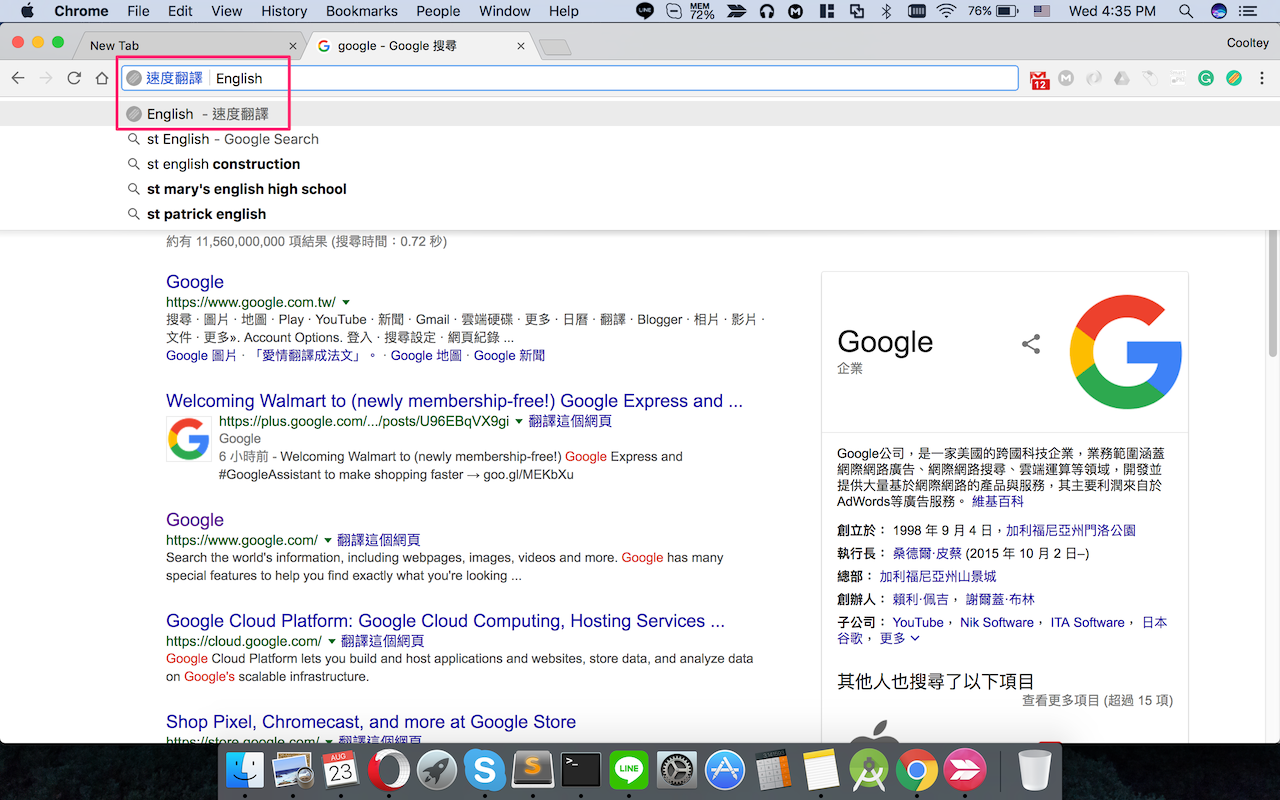The image size is (1280, 800).
Task: Open Finder from the dock
Action: (245, 770)
